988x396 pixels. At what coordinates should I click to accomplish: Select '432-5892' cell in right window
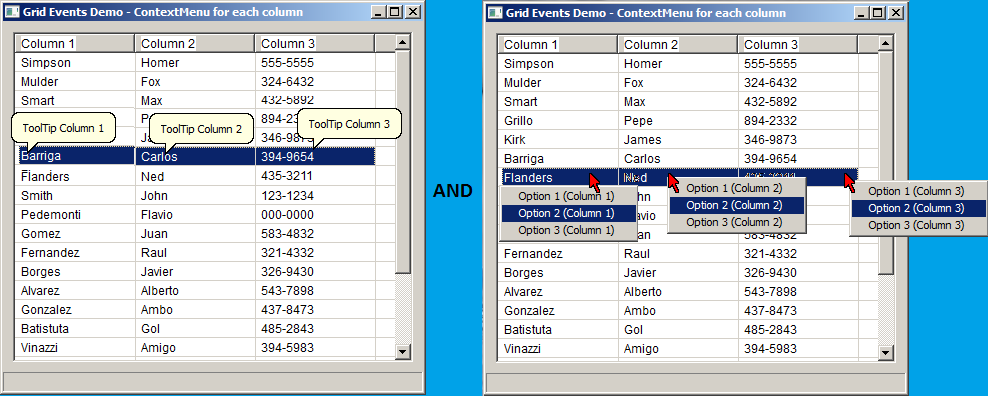point(798,102)
